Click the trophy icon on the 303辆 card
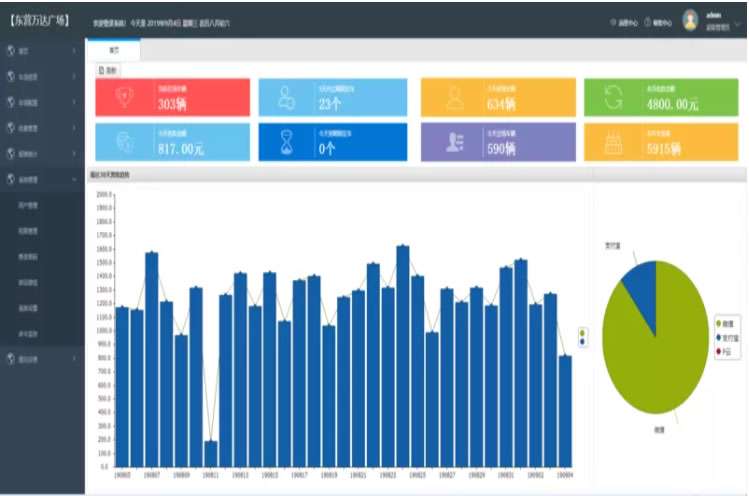Viewport: 749px width, 496px height. point(125,97)
